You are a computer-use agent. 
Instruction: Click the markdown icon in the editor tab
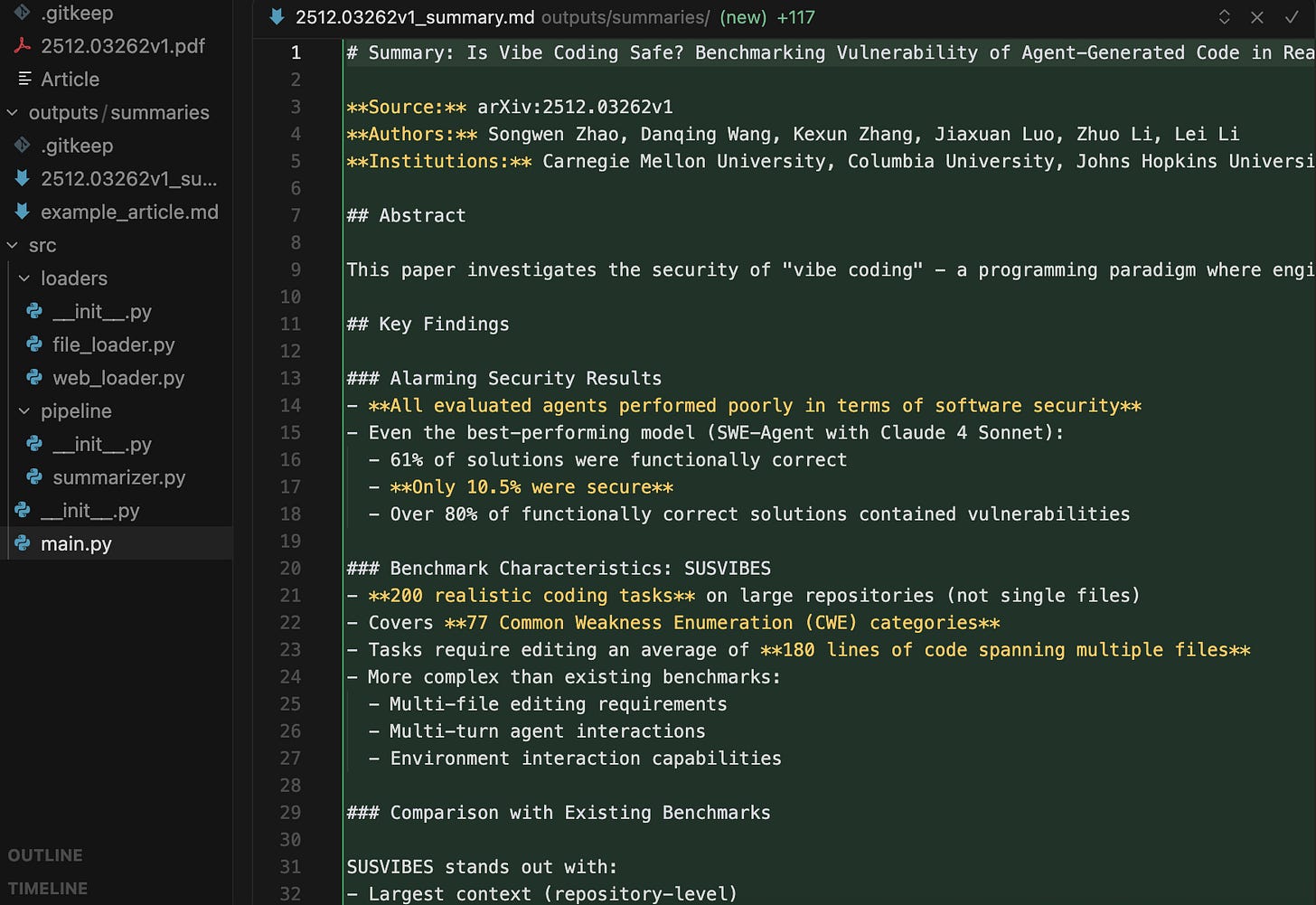click(x=277, y=17)
